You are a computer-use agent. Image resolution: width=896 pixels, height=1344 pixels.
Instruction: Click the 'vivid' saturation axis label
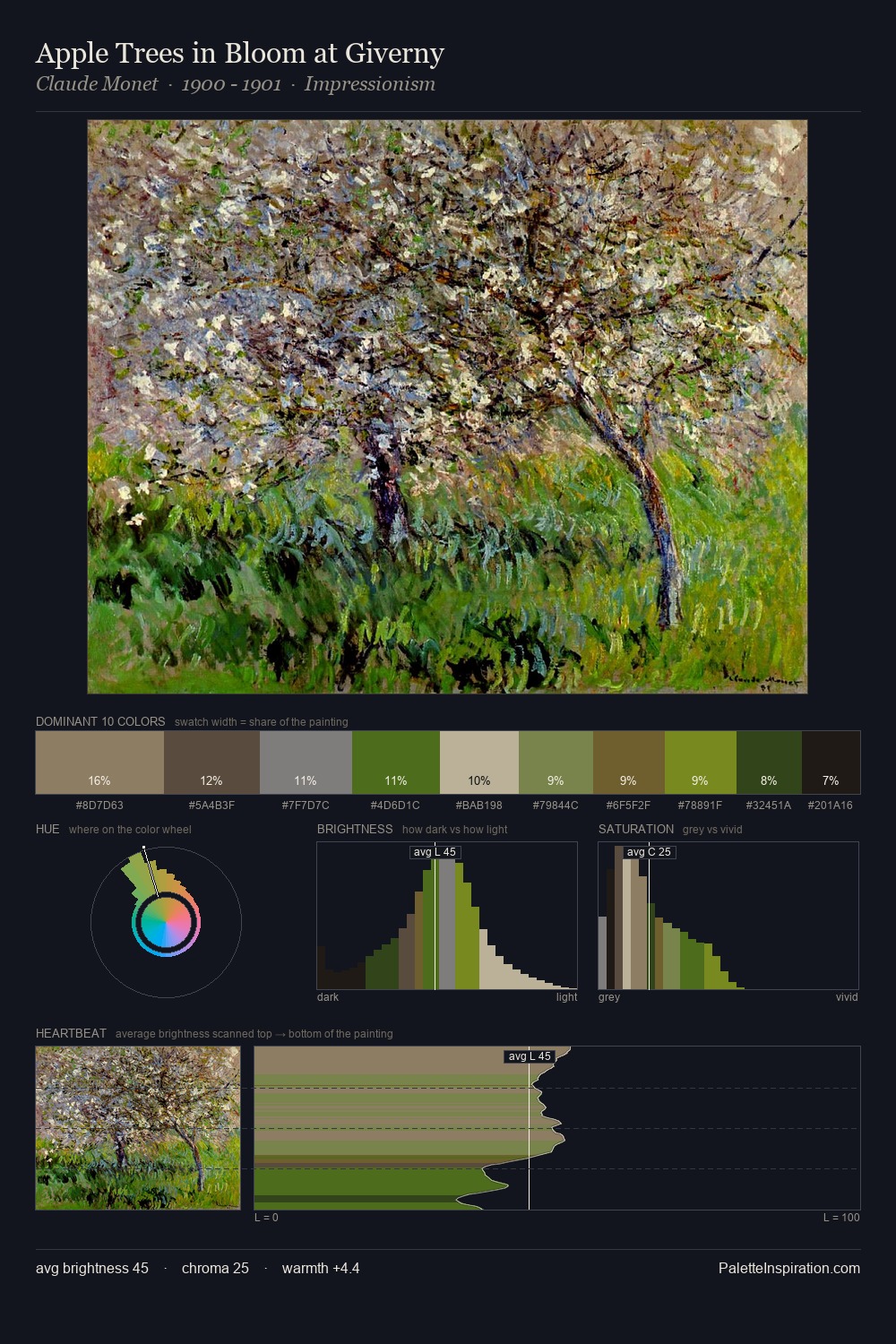click(847, 997)
